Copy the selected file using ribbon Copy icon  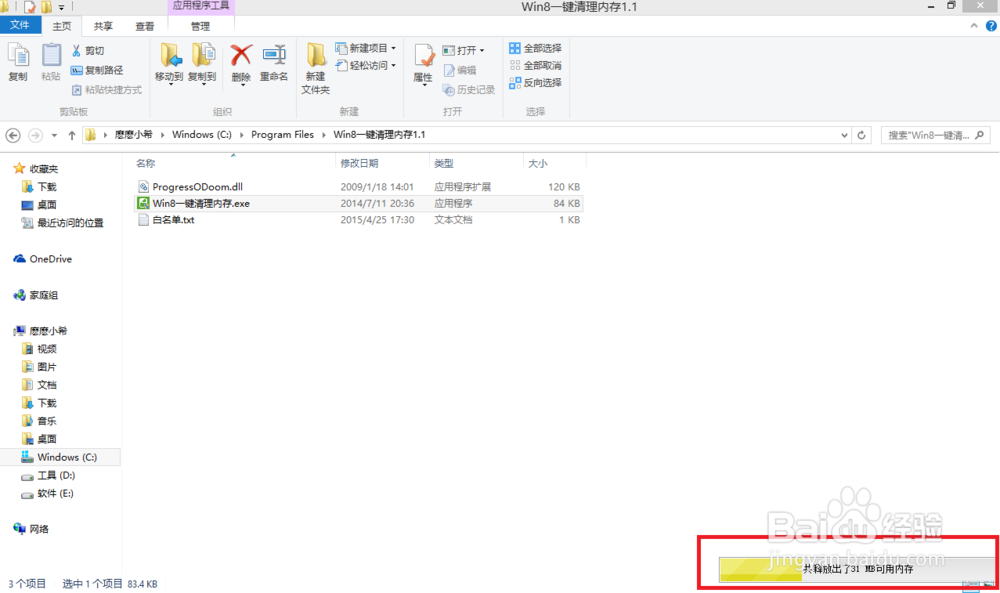[18, 60]
